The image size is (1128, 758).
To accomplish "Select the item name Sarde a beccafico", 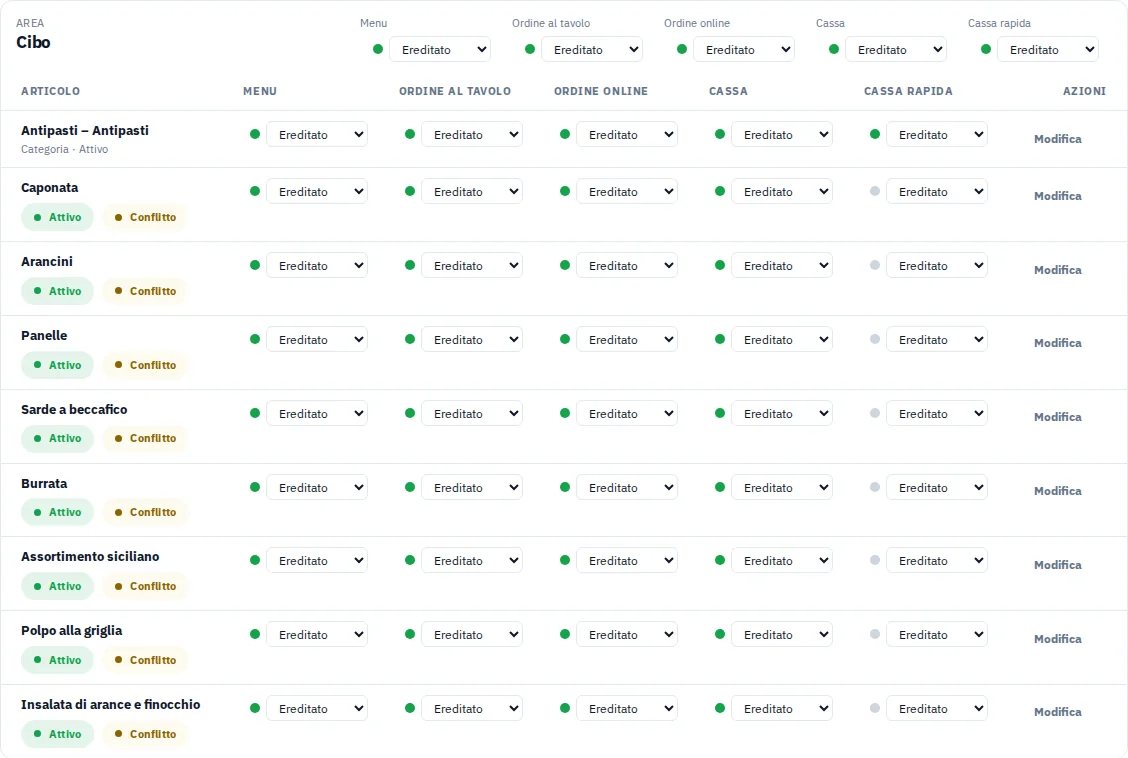I will click(x=74, y=410).
